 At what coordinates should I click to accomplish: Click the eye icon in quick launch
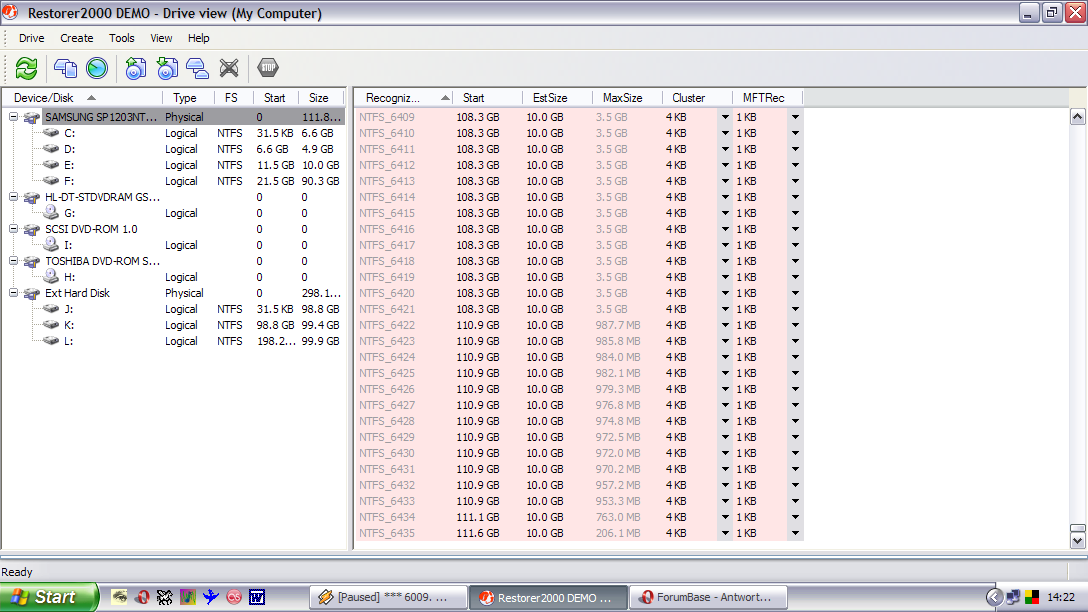[x=119, y=597]
